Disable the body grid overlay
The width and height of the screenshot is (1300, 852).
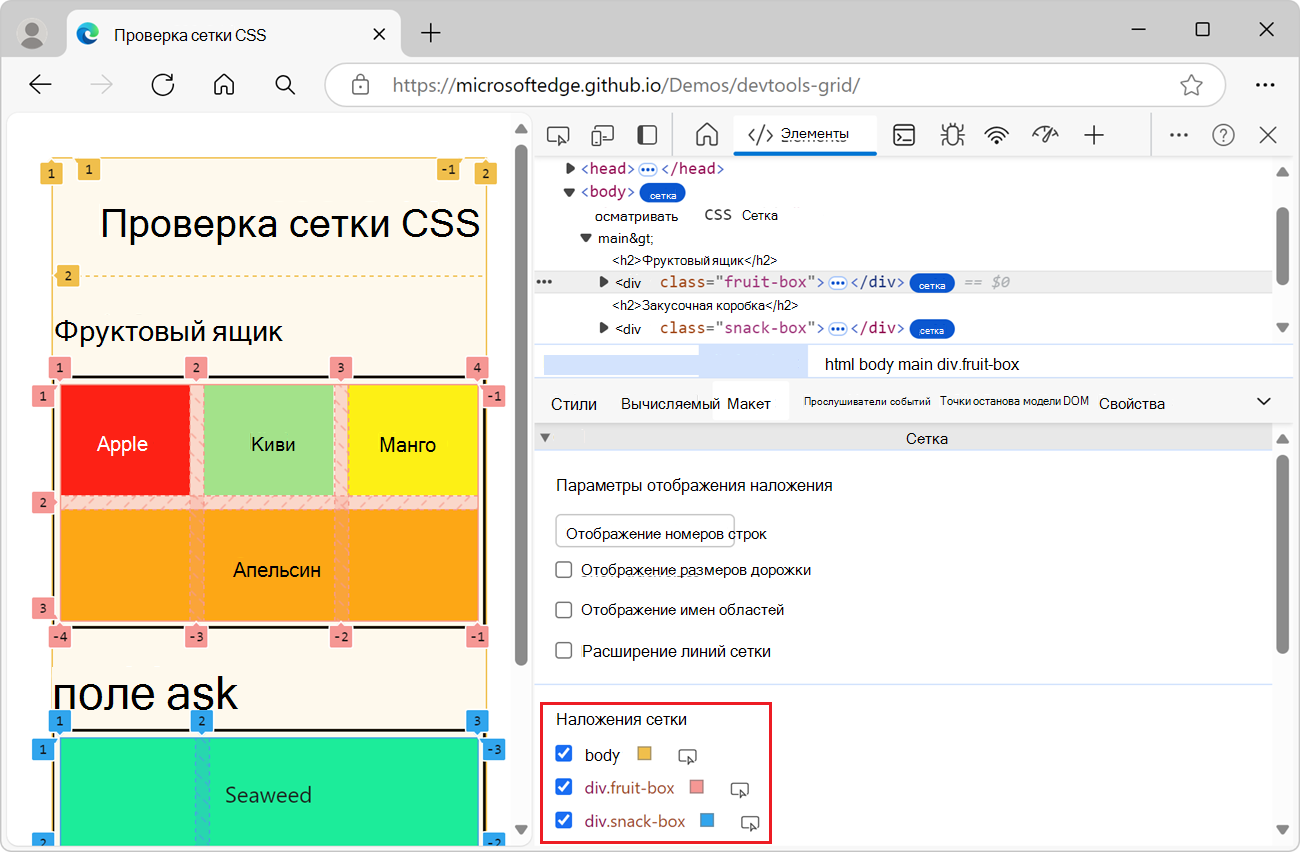click(564, 754)
